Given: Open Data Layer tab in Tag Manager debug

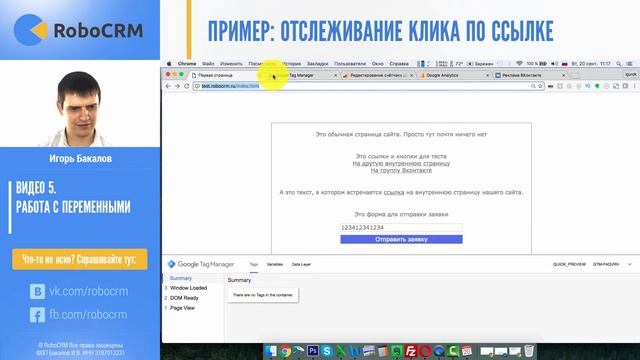Looking at the screenshot, I should point(301,264).
